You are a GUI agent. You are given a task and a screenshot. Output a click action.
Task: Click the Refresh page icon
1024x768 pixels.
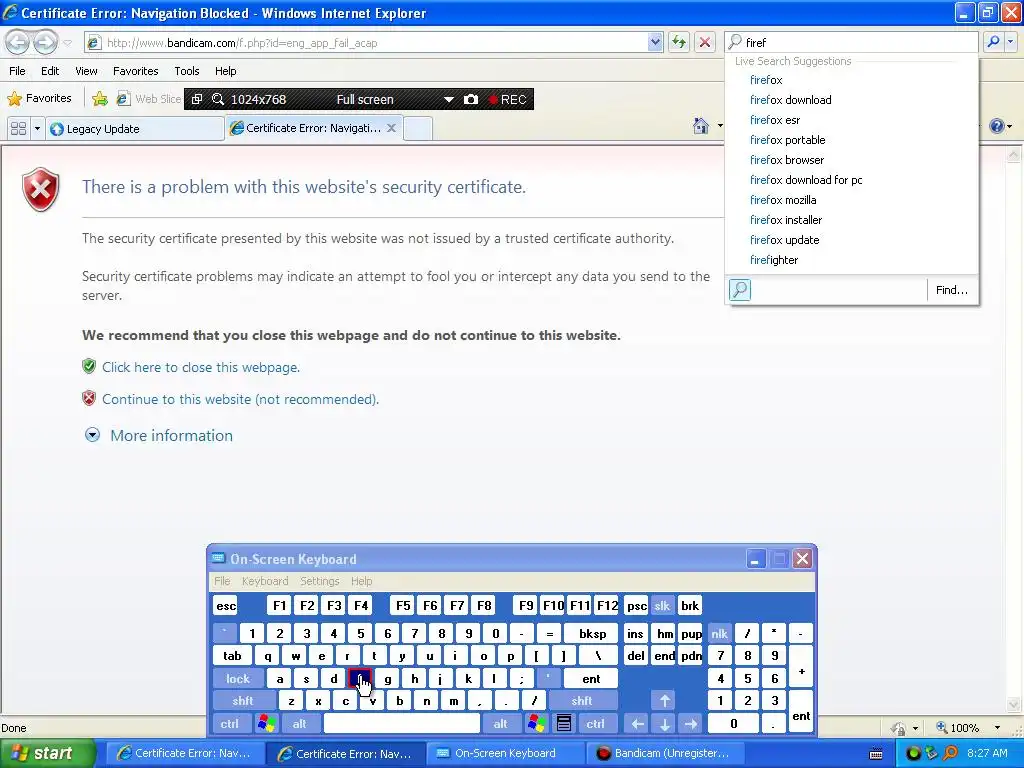[679, 43]
